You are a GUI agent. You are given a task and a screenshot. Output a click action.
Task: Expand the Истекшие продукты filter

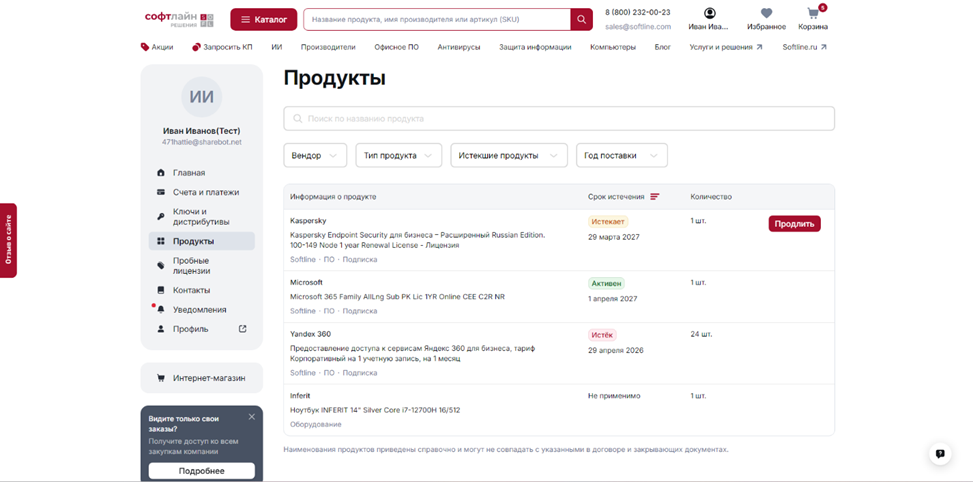509,156
